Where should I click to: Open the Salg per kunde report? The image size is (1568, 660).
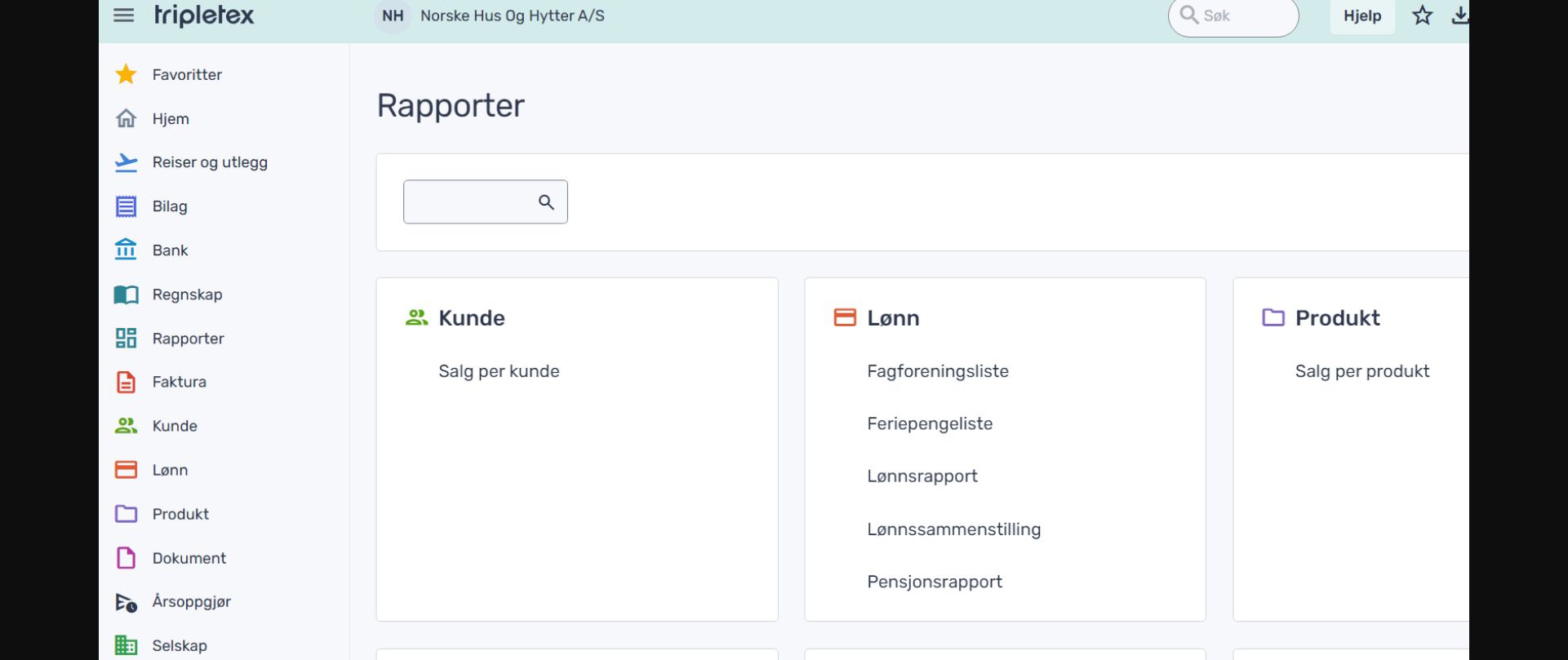pyautogui.click(x=499, y=371)
